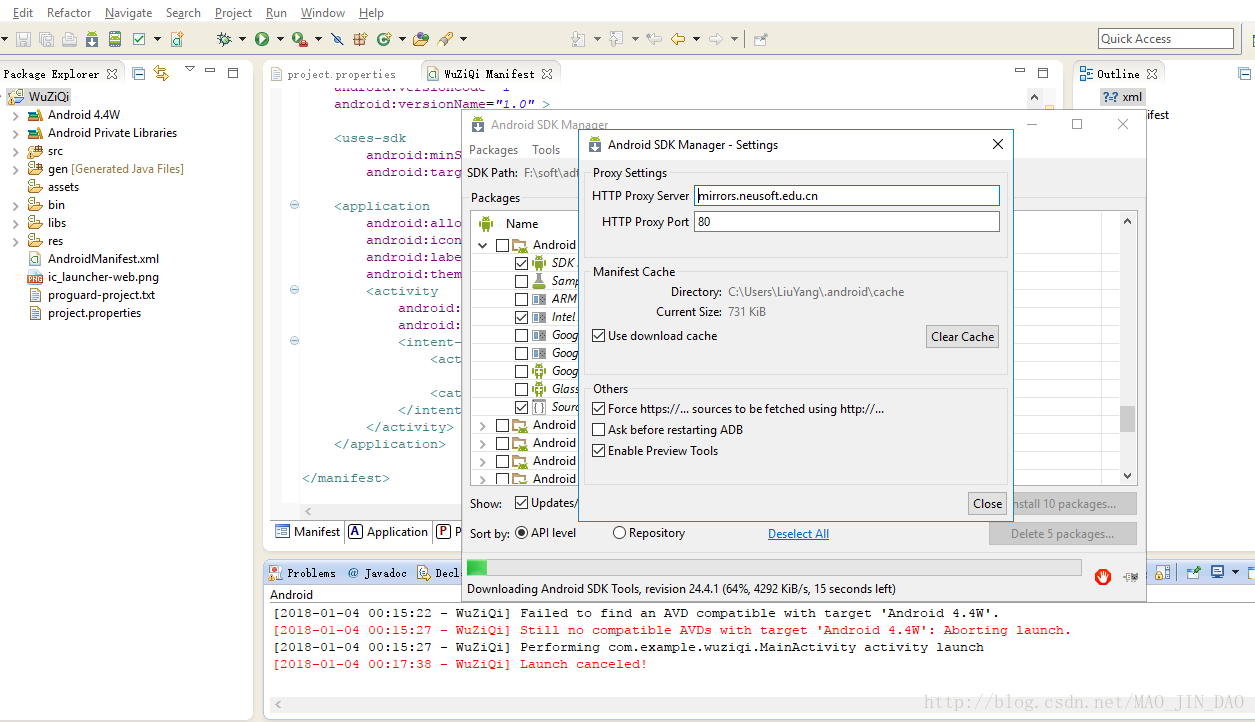Expand Android Private Libraries node
The image size is (1255, 722).
pos(15,133)
